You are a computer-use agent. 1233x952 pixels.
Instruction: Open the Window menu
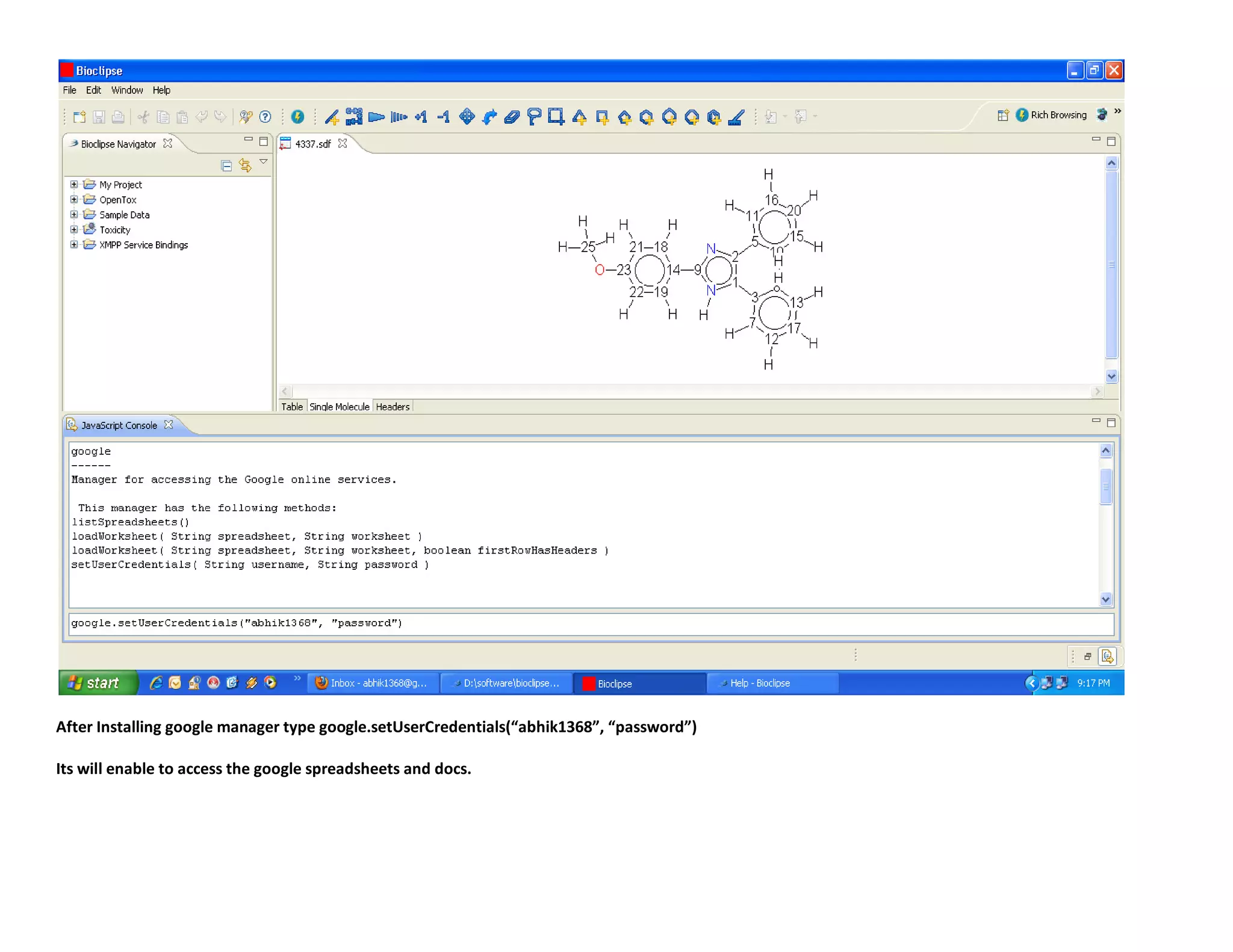pyautogui.click(x=126, y=90)
